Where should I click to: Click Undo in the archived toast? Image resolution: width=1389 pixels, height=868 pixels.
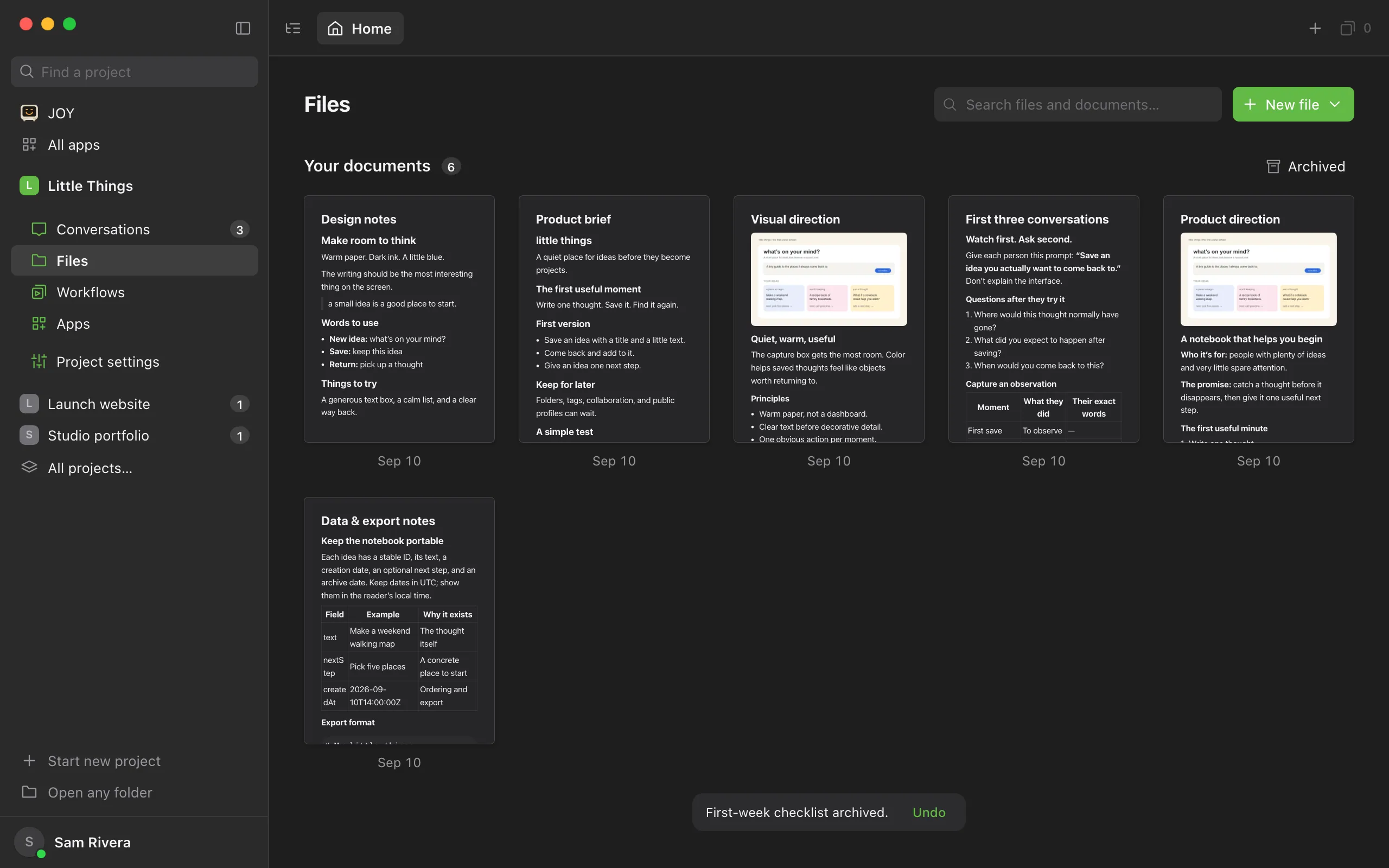click(929, 812)
